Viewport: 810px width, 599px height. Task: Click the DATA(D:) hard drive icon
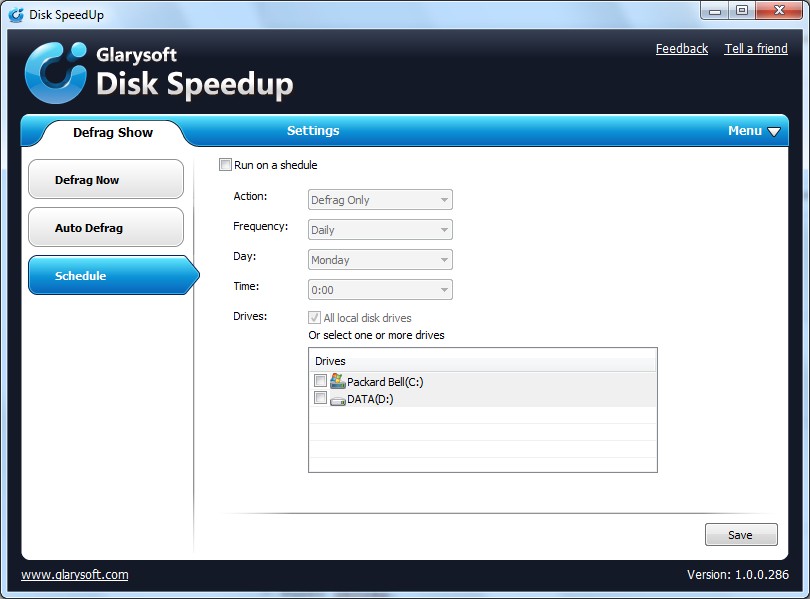click(x=337, y=400)
